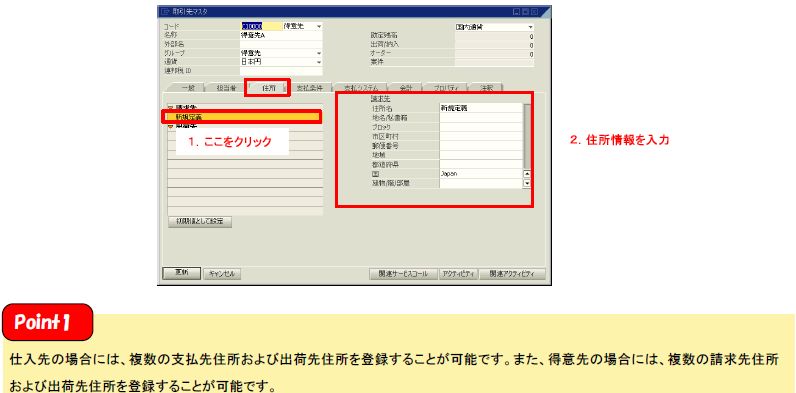Click the 住所名 field containing 新規定義
Viewport: 796px width, 393px height.
click(481, 108)
